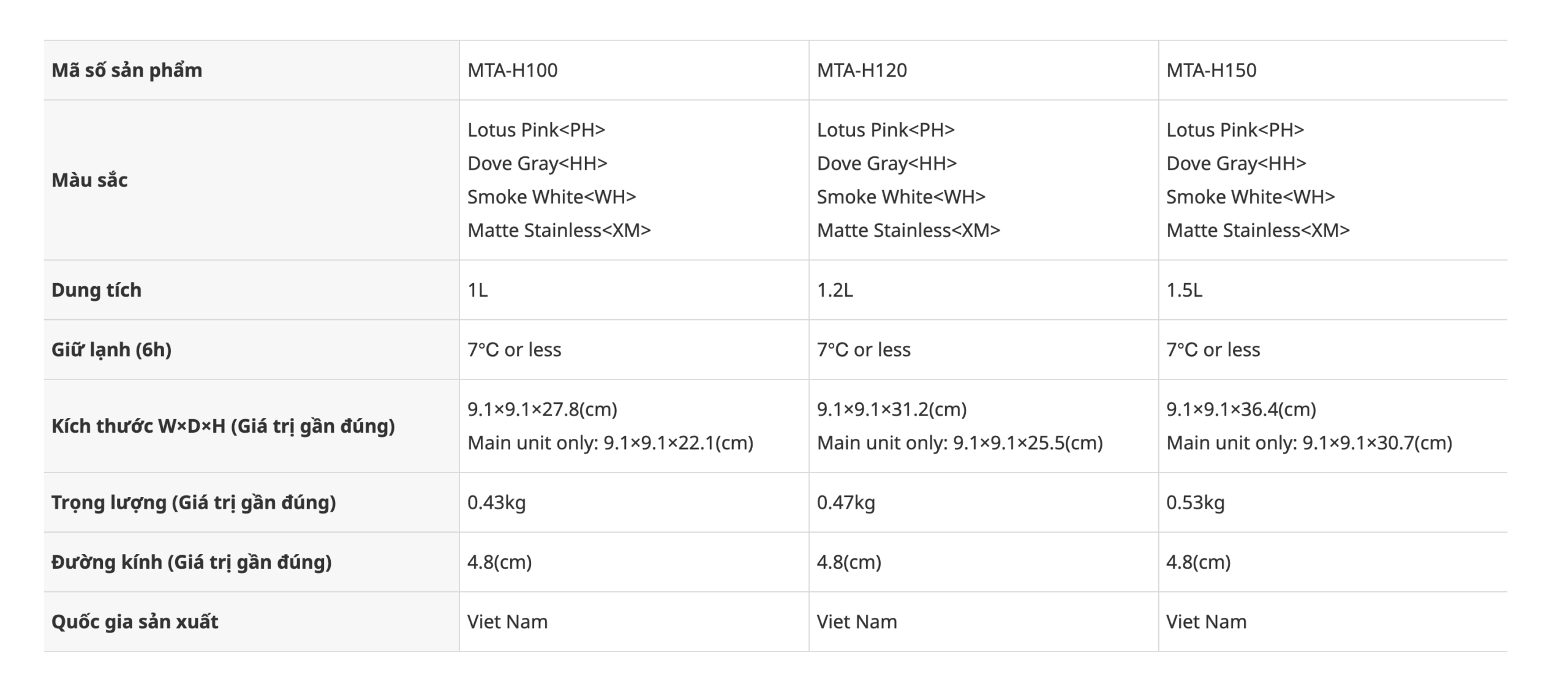Image resolution: width=1568 pixels, height=676 pixels.
Task: Click the 9.1×9.1×31.2(cm) dimension text
Action: coord(891,409)
